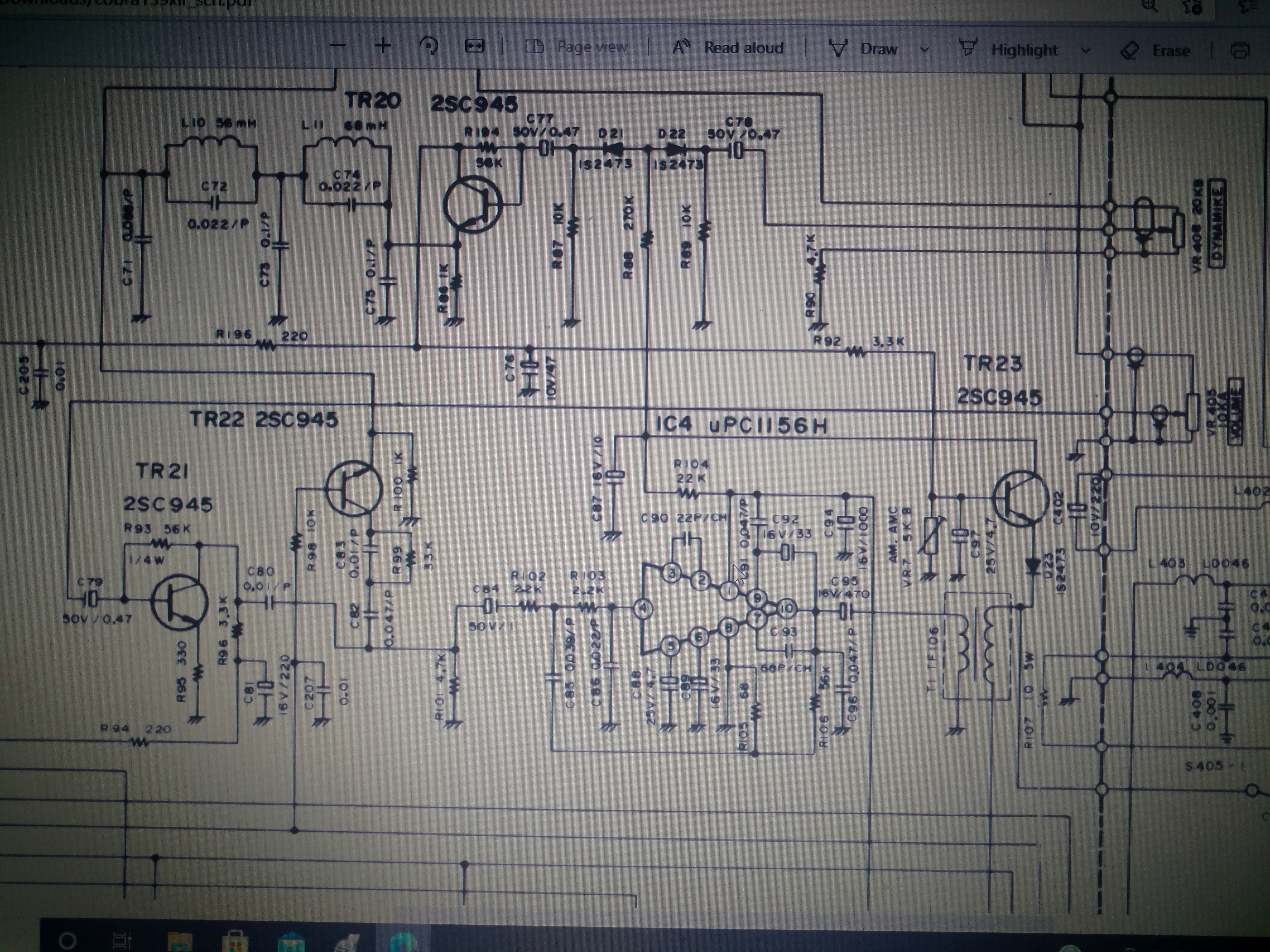1270x952 pixels.
Task: Open Cortana circle on the taskbar
Action: pyautogui.click(x=68, y=940)
